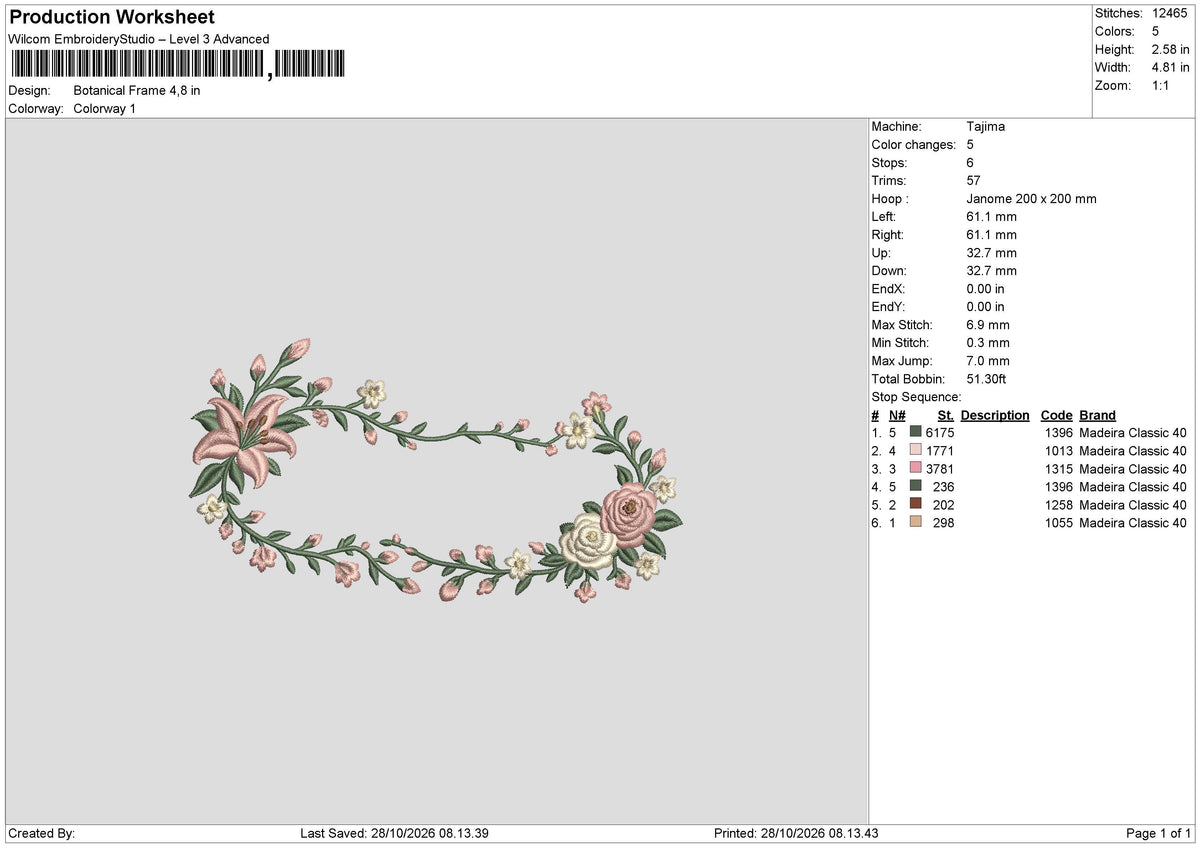Image resolution: width=1200 pixels, height=848 pixels.
Task: Click thread code 1315
Action: (1059, 469)
